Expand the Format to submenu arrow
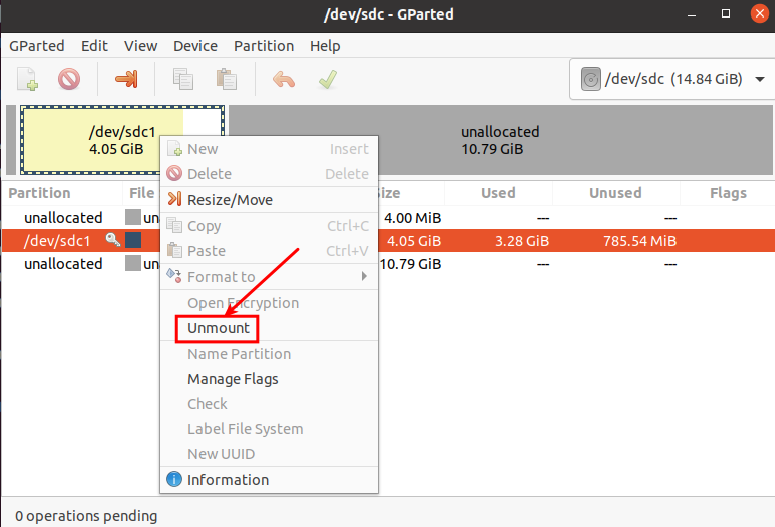The width and height of the screenshot is (775, 527). point(364,276)
